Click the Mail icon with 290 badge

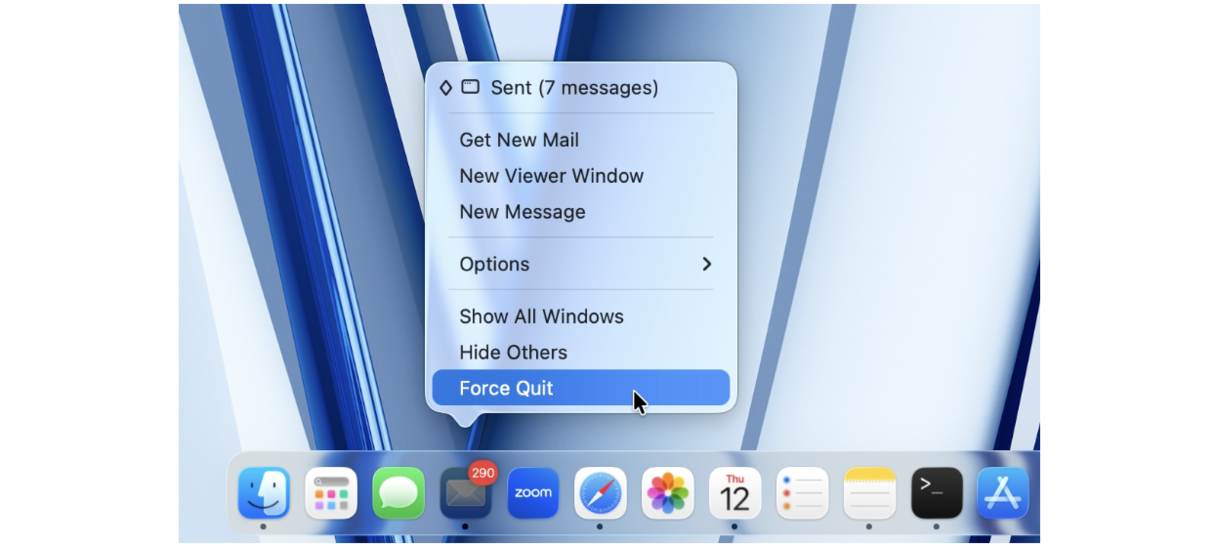coord(466,491)
